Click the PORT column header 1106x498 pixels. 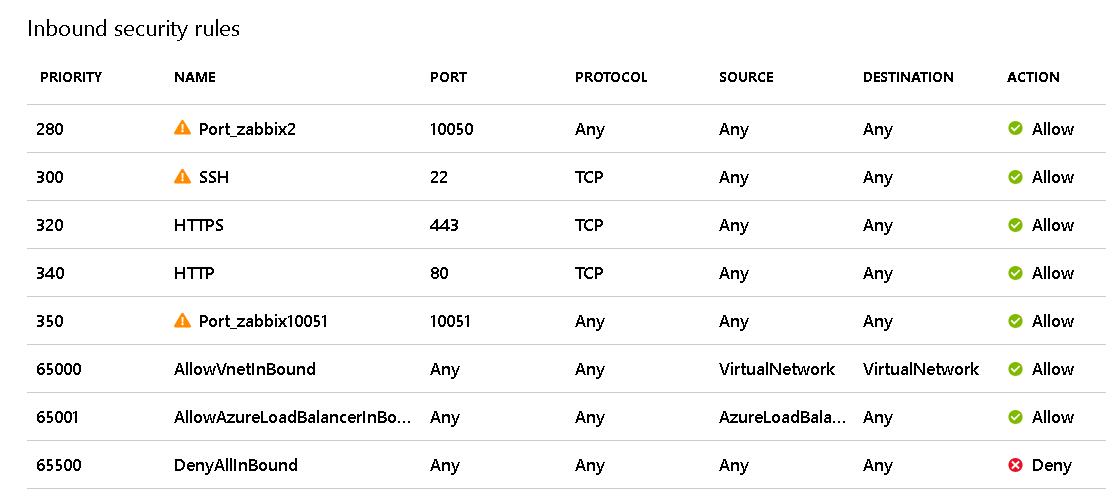tap(448, 77)
